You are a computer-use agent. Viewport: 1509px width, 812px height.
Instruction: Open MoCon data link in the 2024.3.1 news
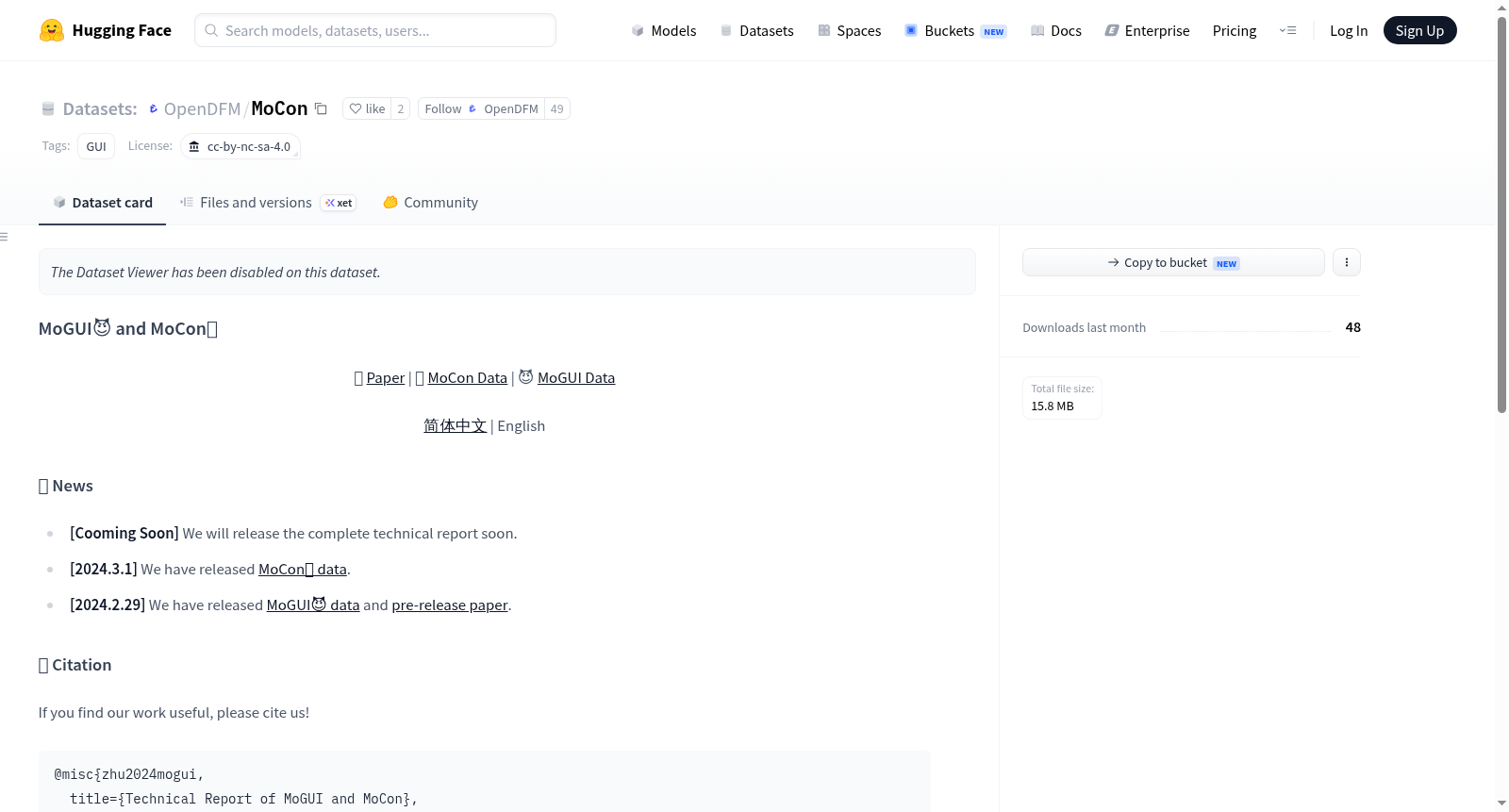coord(303,569)
